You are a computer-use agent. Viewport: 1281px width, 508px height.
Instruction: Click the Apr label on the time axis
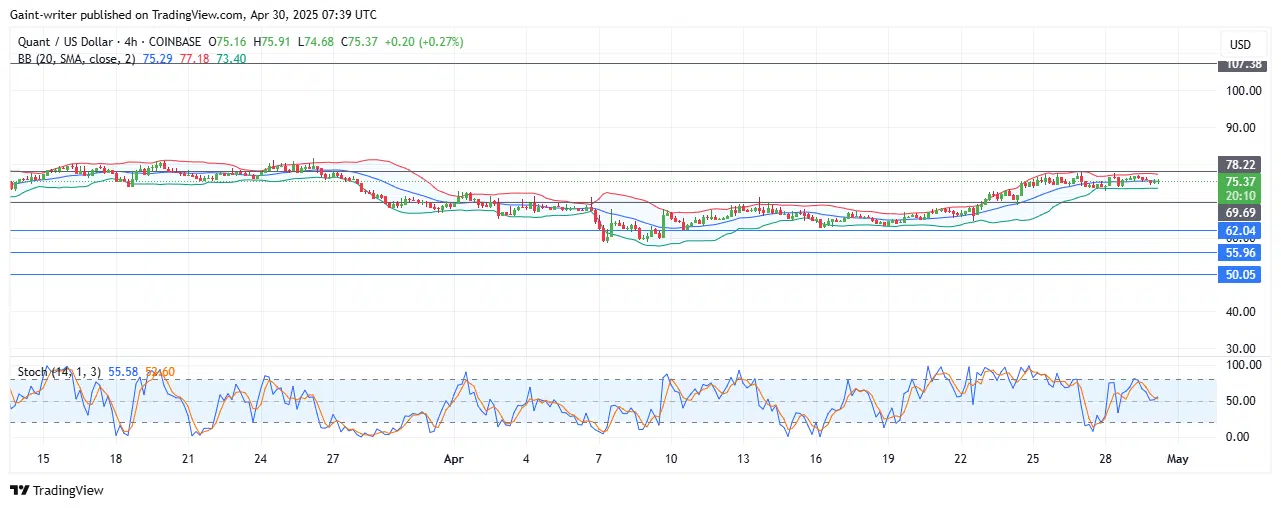coord(456,459)
